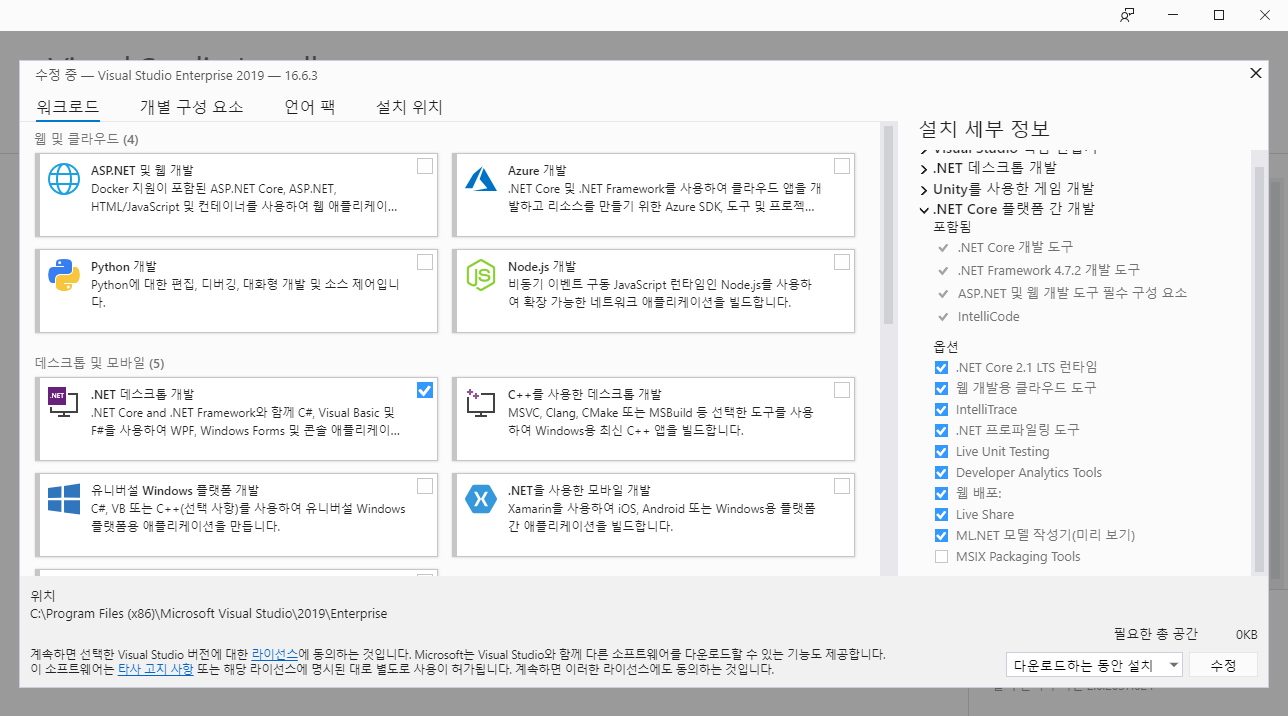The height and width of the screenshot is (716, 1288).
Task: Click the Universal Windows platform logo icon
Action: coord(64,498)
